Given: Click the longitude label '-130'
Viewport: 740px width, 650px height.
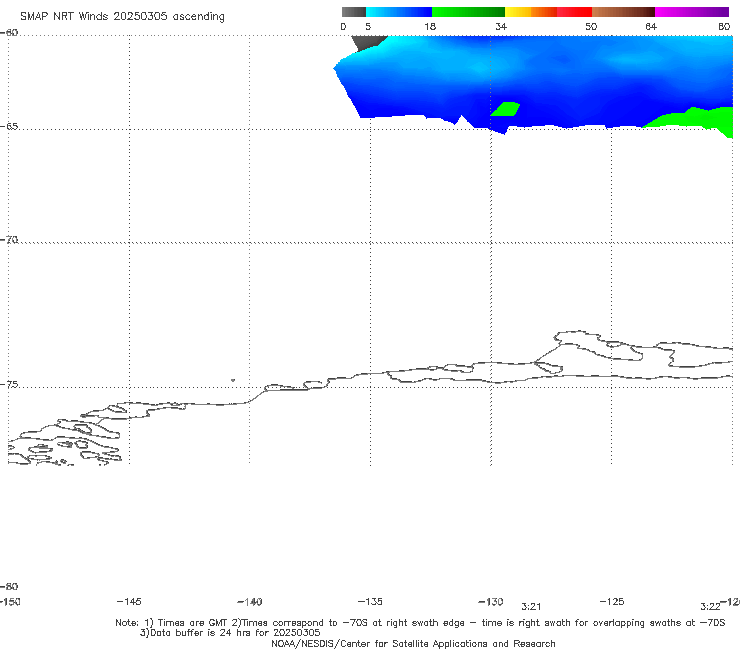Looking at the screenshot, I should tap(491, 602).
